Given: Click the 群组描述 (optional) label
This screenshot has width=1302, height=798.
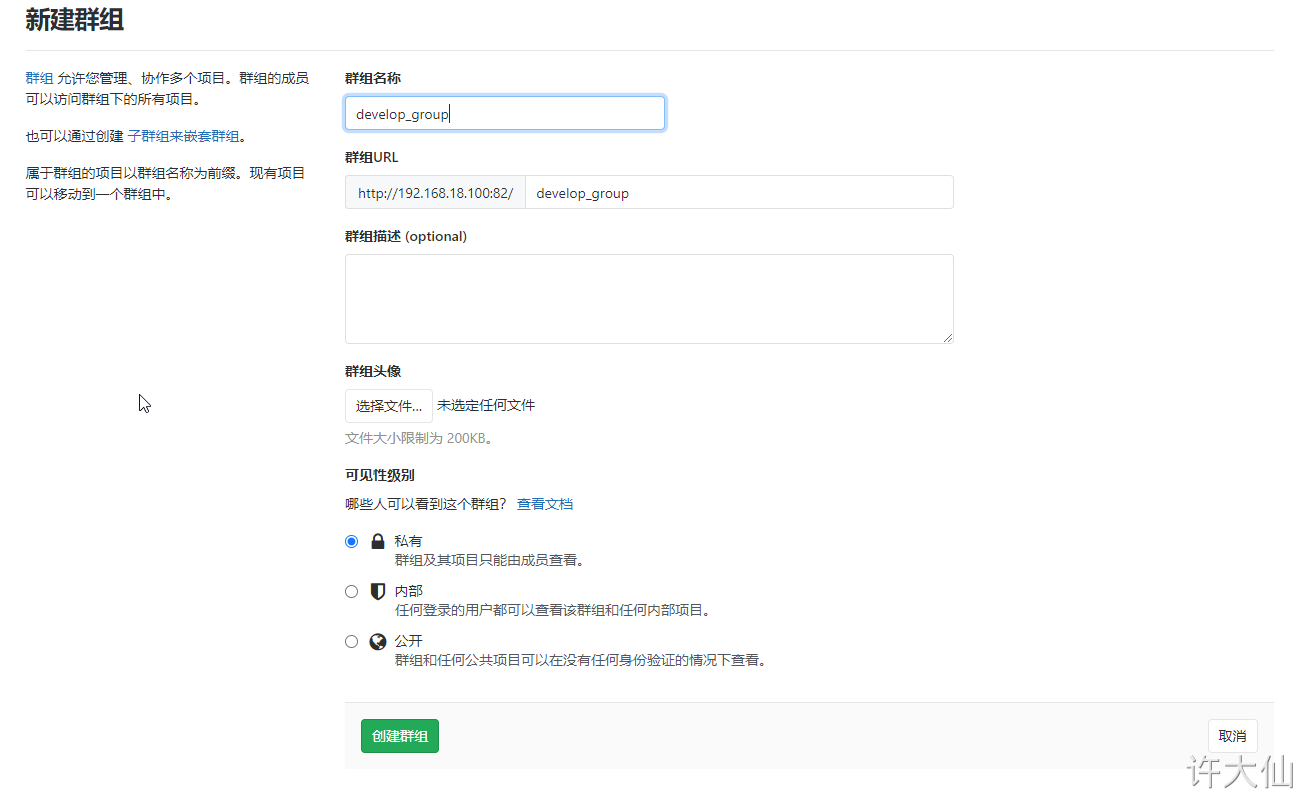Looking at the screenshot, I should coord(406,237).
